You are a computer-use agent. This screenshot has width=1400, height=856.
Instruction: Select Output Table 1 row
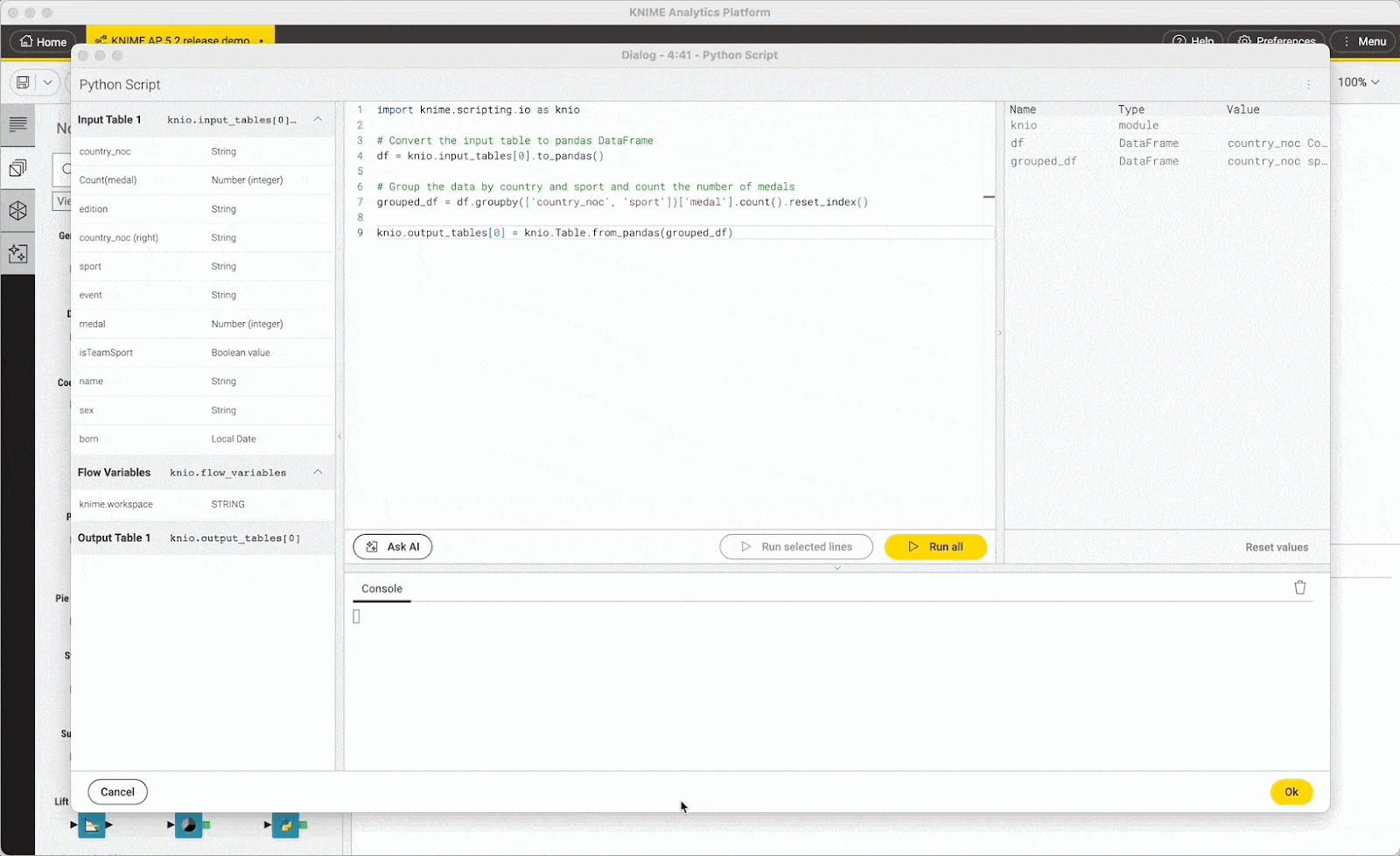[x=203, y=538]
